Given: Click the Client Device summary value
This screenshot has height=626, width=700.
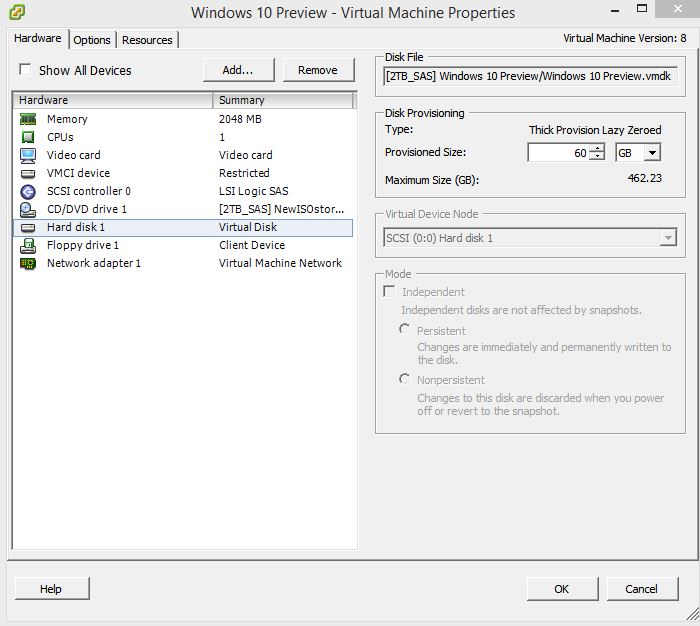Looking at the screenshot, I should pos(252,245).
